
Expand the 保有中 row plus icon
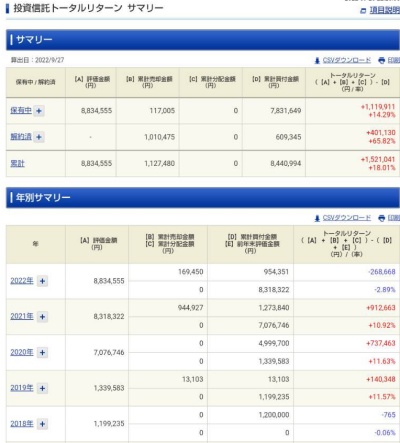tap(39, 111)
